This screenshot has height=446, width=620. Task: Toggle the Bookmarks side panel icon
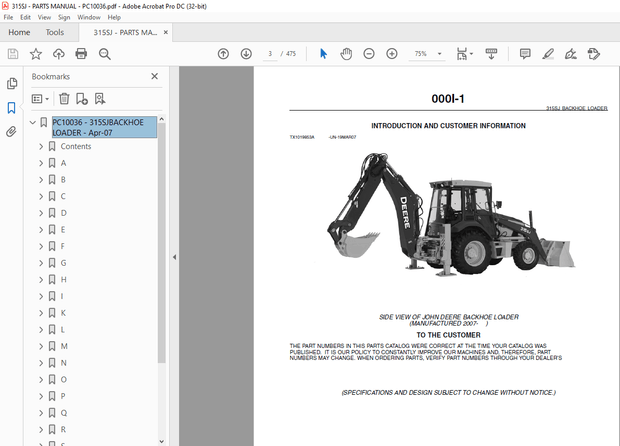click(11, 108)
